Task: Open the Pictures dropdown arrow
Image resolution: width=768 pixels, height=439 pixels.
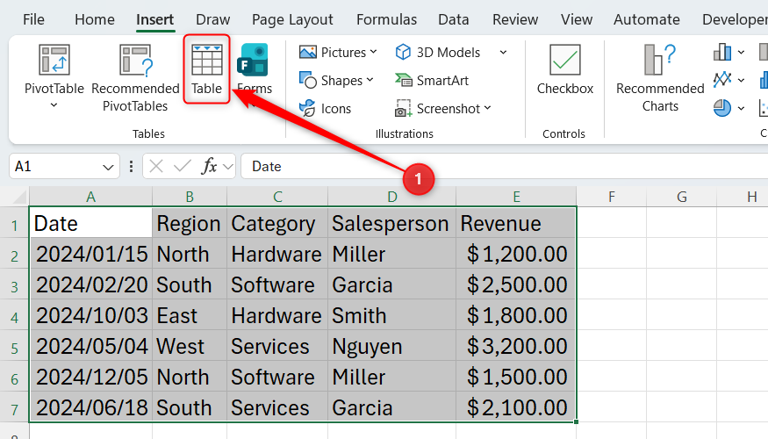Action: pyautogui.click(x=373, y=51)
